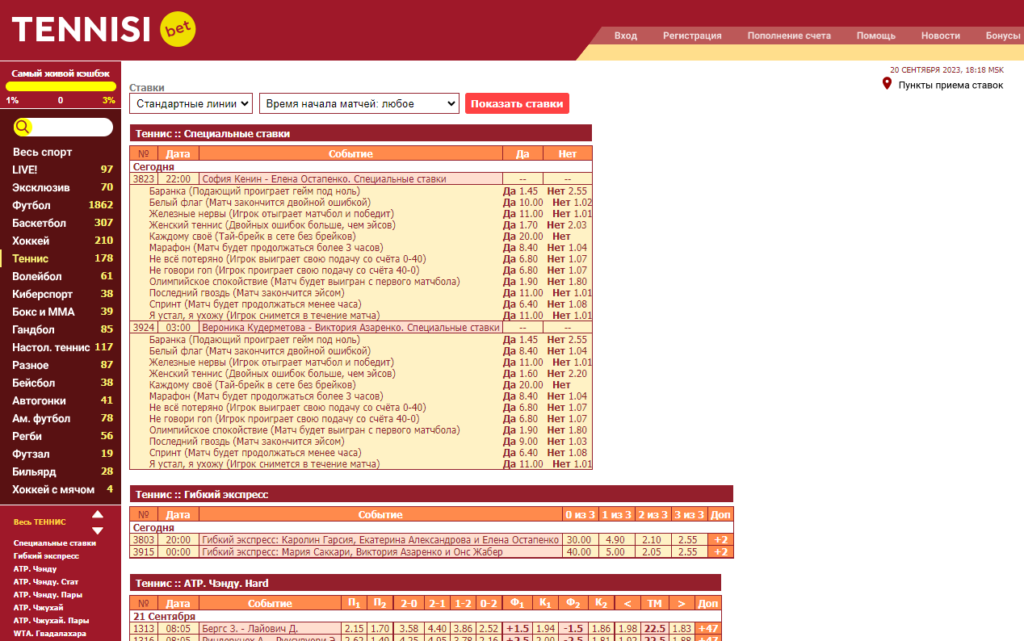Select 40.00 odds for event 3915
Screen dimensions: 1024x641
pos(579,552)
